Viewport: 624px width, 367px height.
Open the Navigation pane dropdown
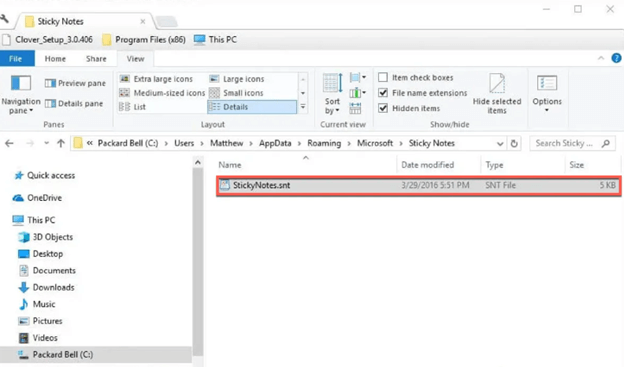[21, 95]
